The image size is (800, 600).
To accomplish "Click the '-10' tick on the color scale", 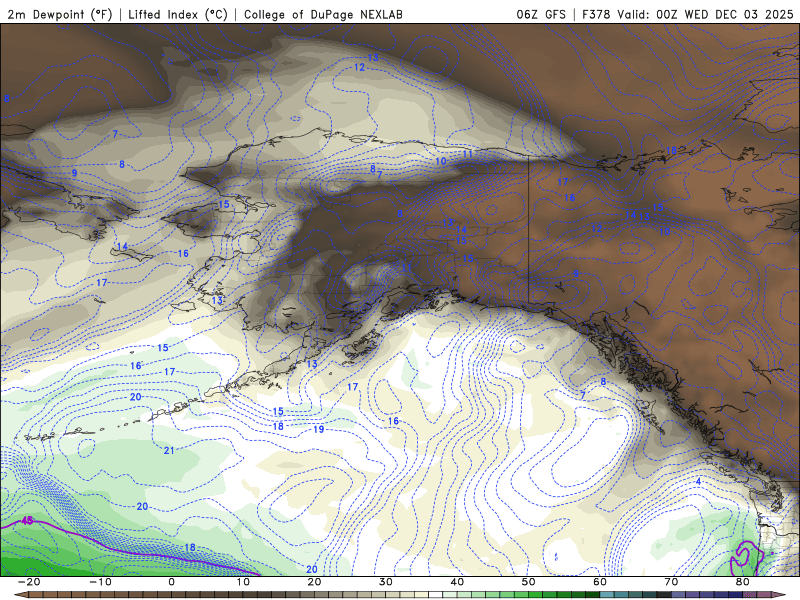I will tap(100, 582).
